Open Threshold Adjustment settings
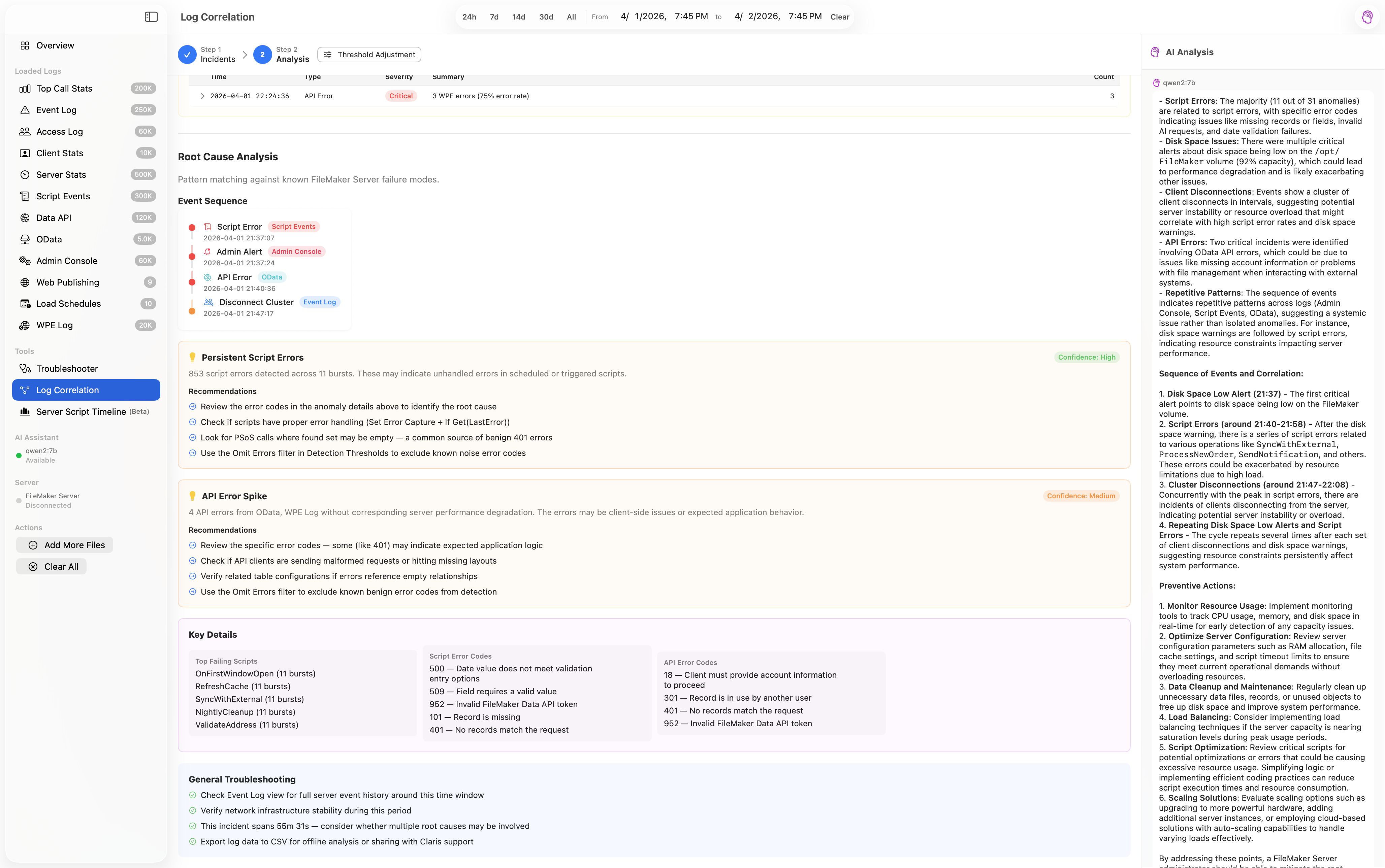Viewport: 1385px width, 868px height. (x=369, y=55)
